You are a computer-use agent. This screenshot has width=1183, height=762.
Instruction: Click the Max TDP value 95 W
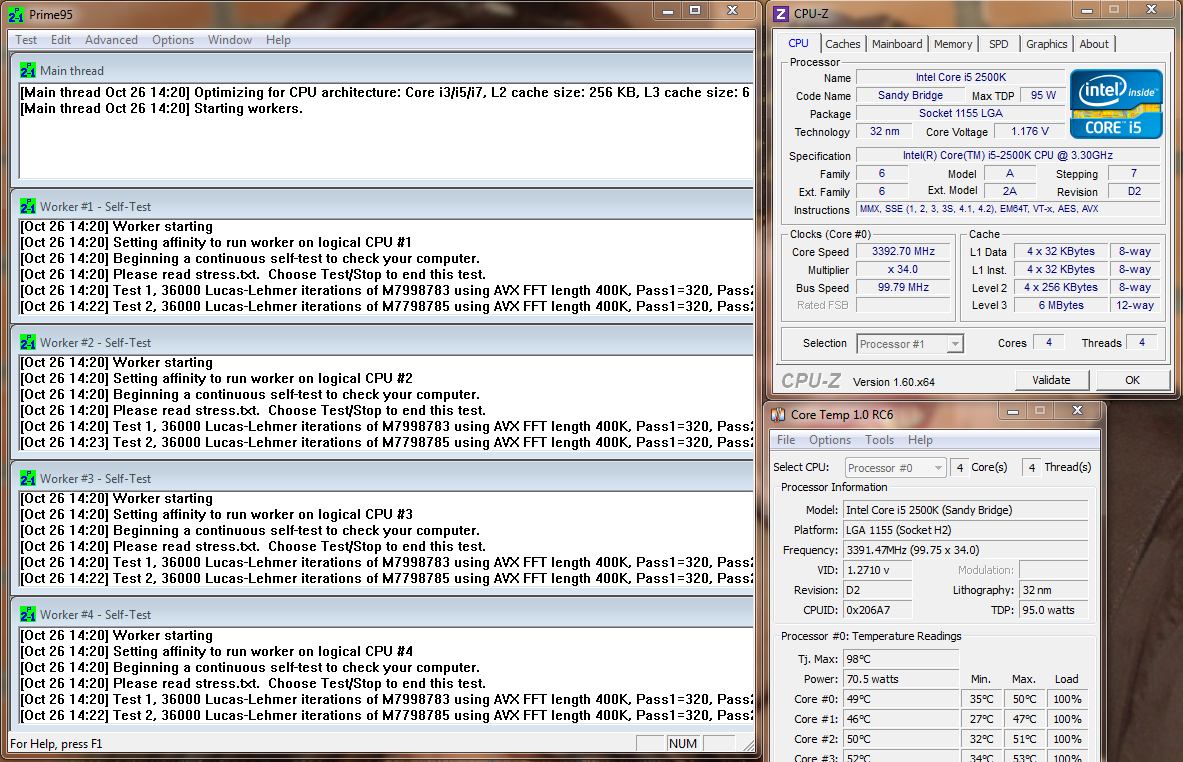click(1043, 95)
